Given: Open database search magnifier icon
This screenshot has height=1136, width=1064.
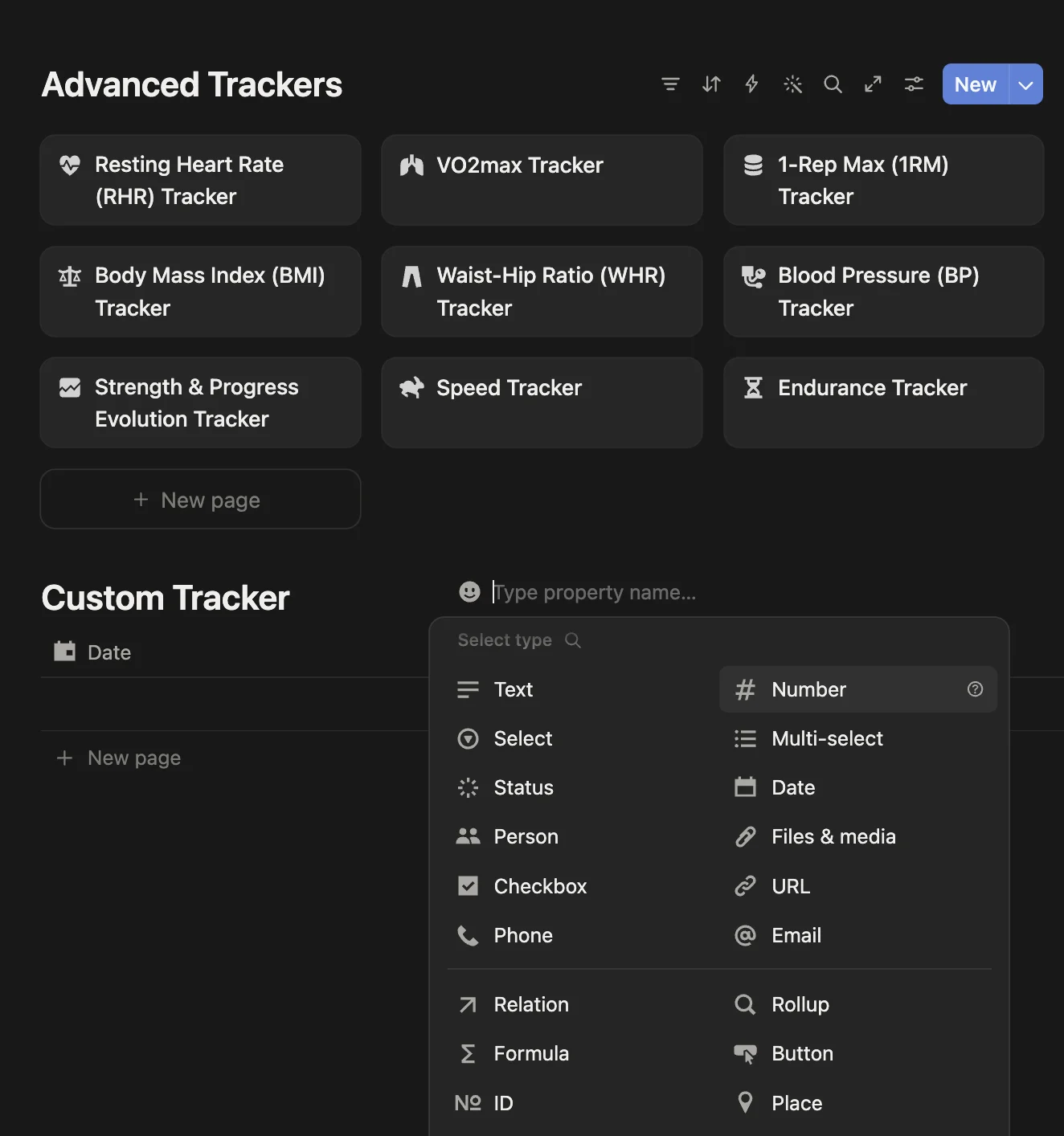Looking at the screenshot, I should click(x=833, y=84).
